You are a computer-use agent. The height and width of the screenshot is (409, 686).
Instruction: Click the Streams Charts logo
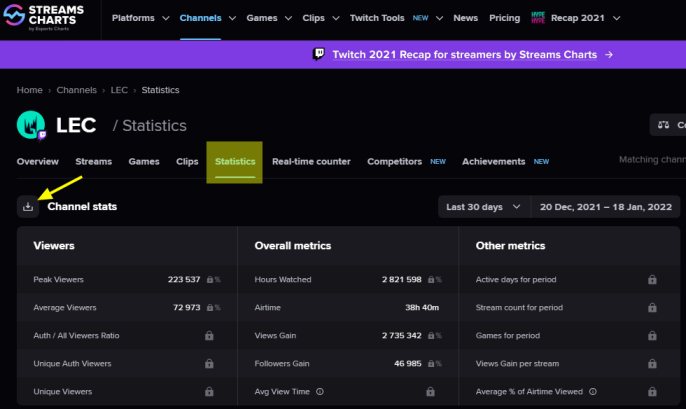43,17
